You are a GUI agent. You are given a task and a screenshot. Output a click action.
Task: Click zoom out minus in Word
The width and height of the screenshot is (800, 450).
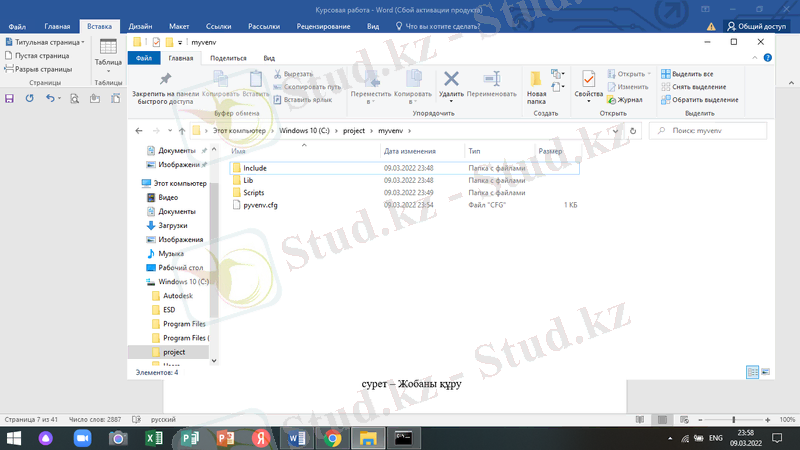point(700,419)
